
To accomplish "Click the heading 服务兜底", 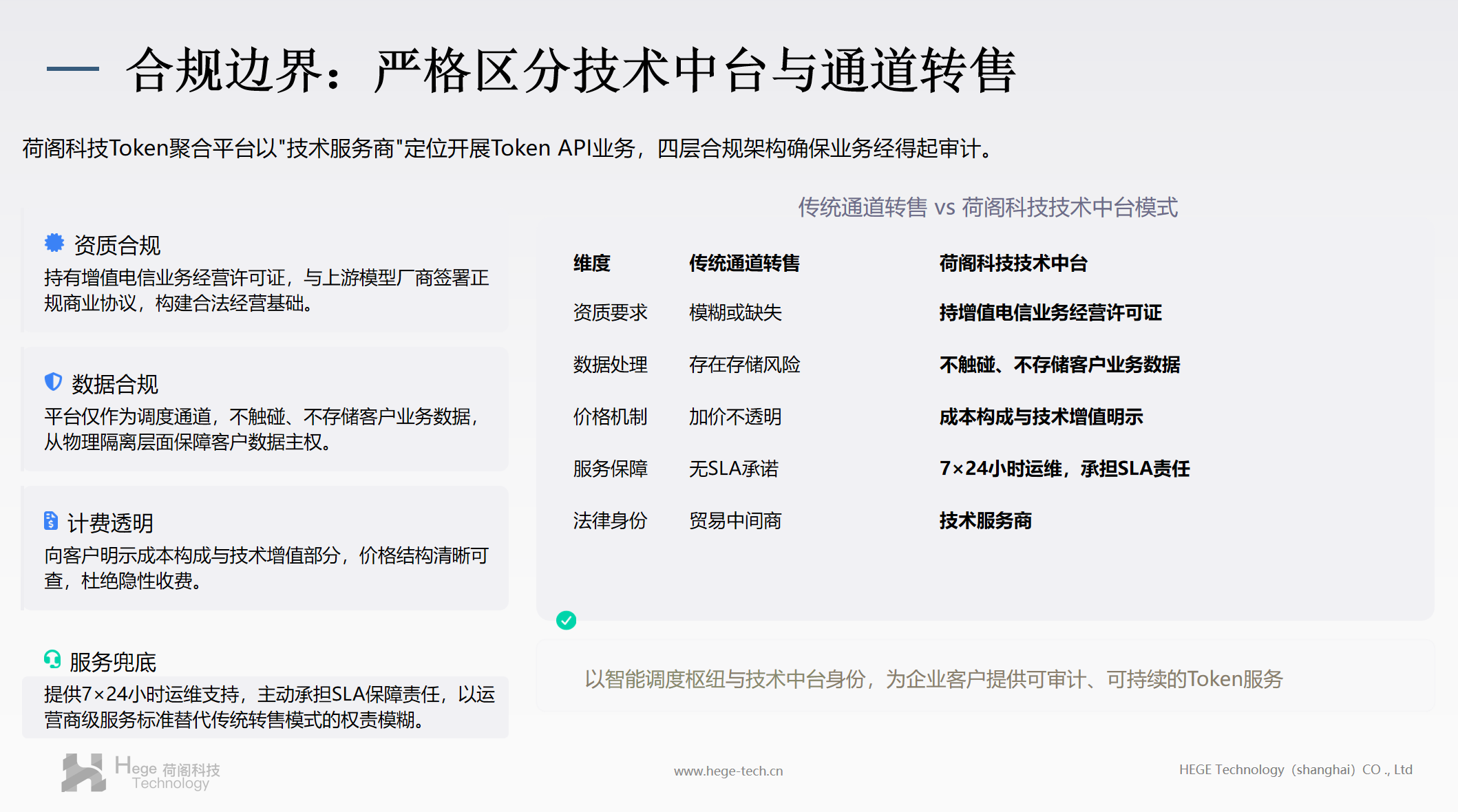I will coord(113,662).
